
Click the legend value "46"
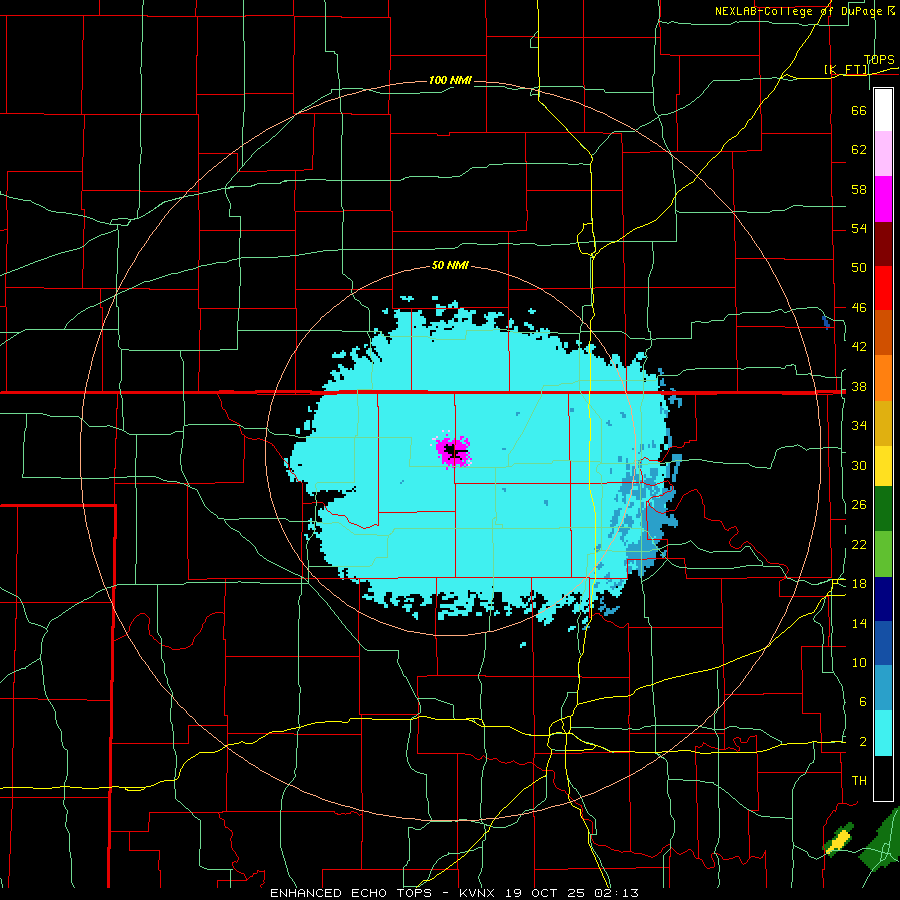pos(859,308)
